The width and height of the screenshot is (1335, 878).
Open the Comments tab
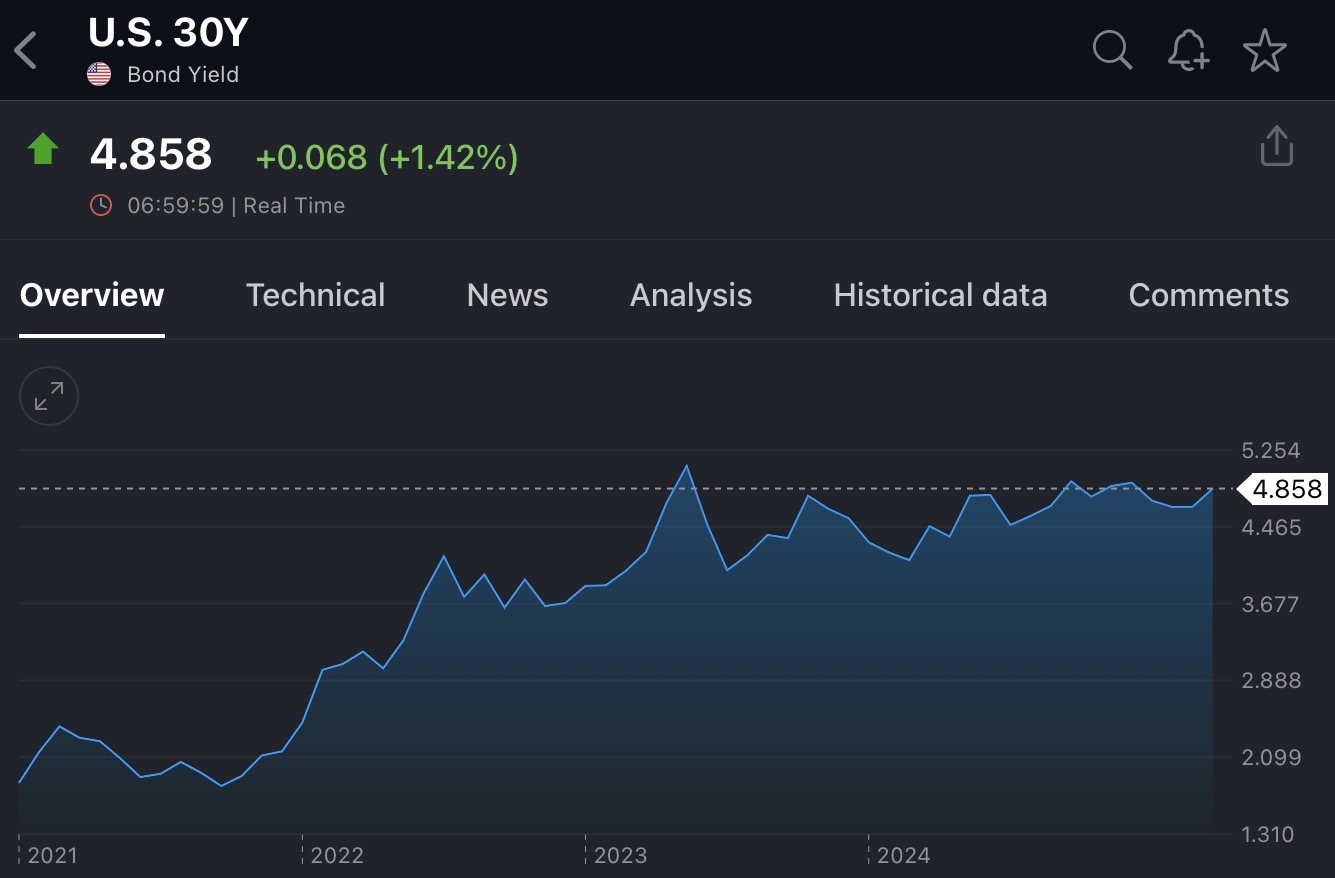[1208, 295]
